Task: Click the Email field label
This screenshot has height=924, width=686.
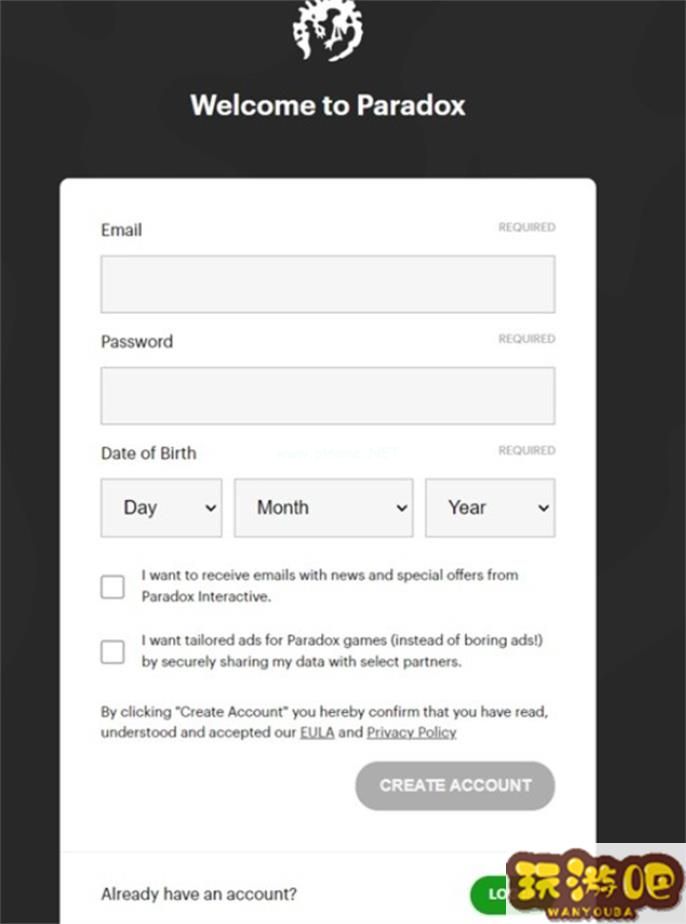Action: click(121, 230)
